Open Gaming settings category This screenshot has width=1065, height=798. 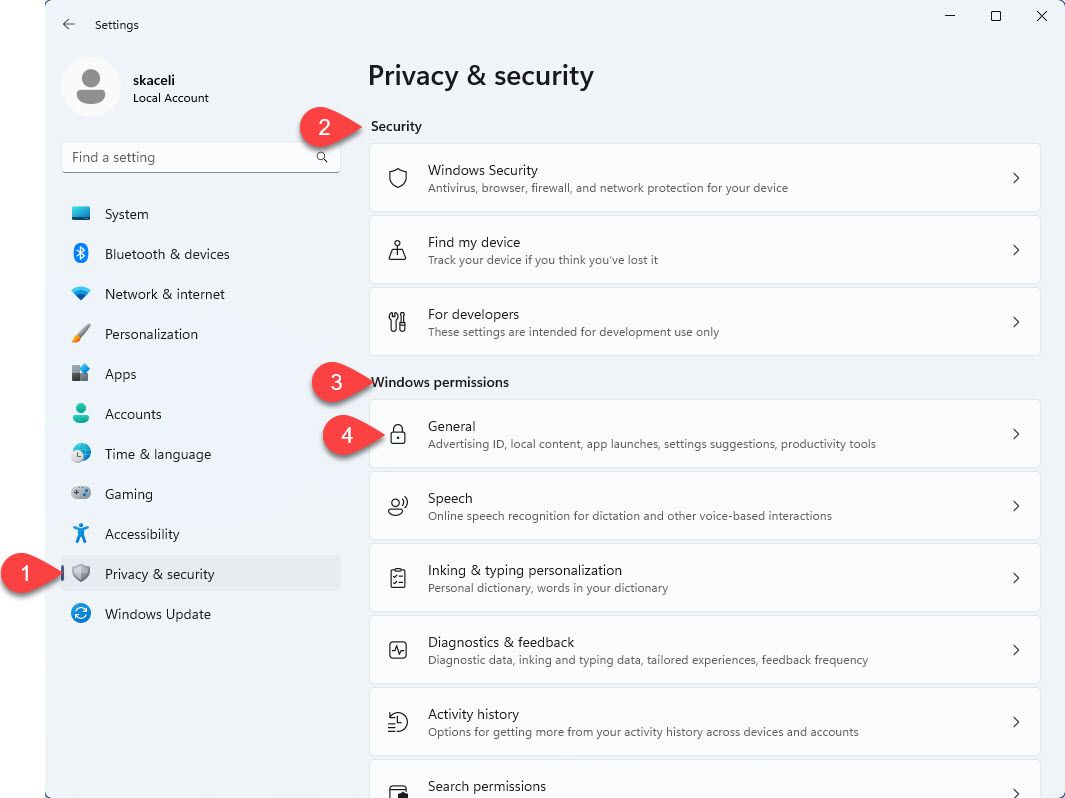coord(201,494)
